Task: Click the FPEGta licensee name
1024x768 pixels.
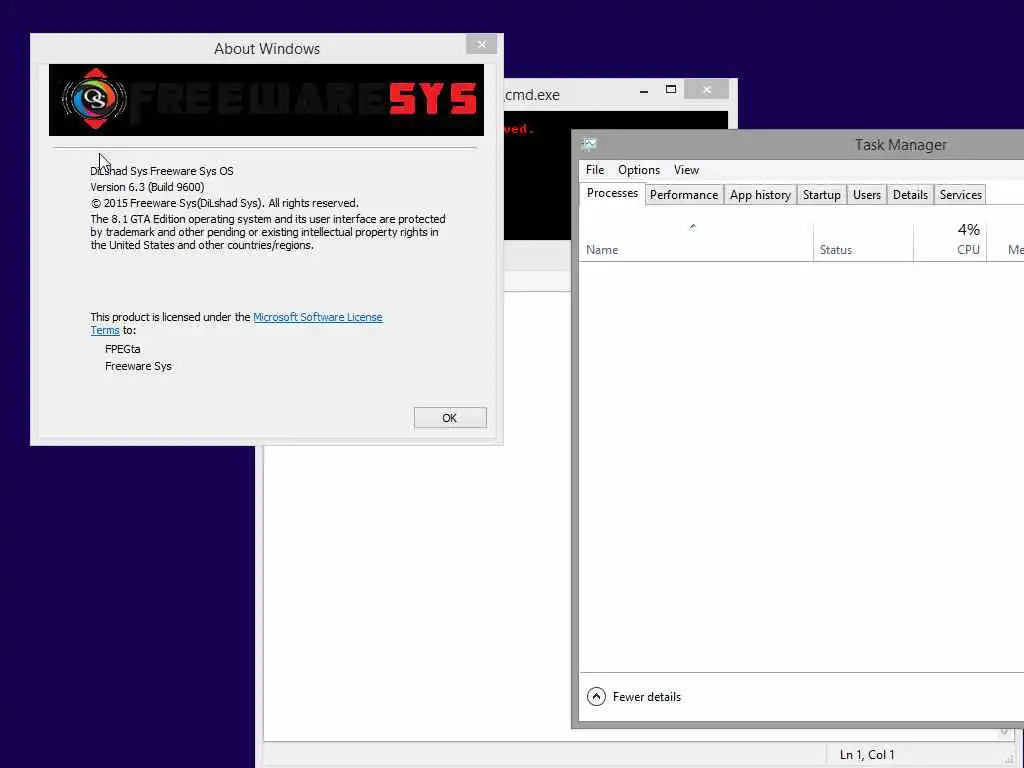Action: (x=123, y=349)
